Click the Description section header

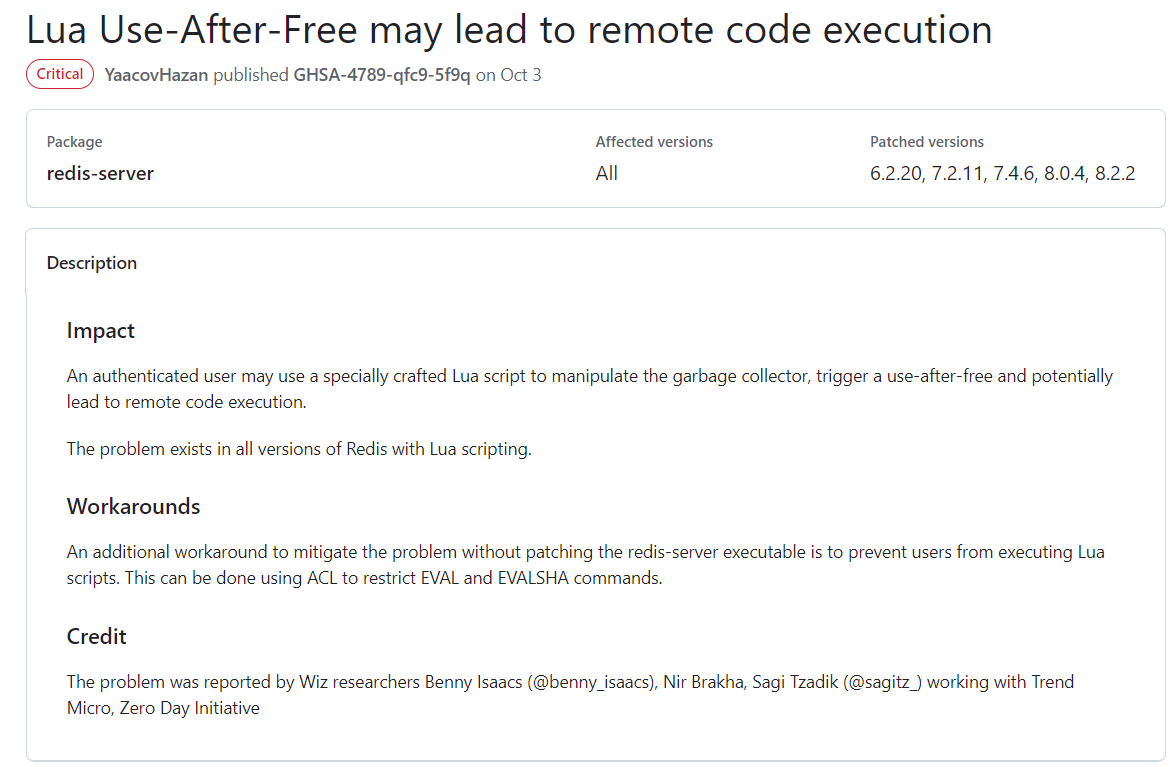pyautogui.click(x=92, y=263)
